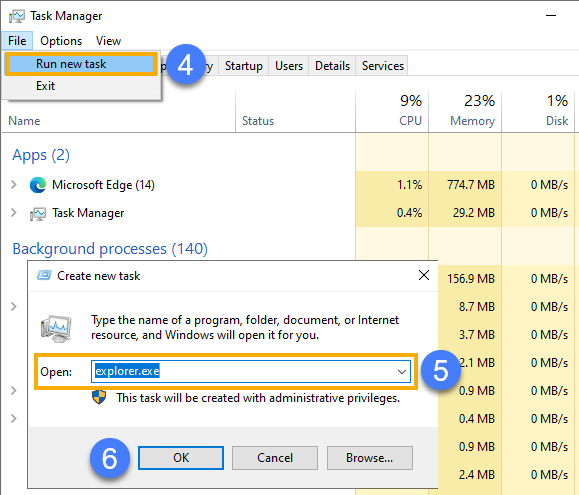The height and width of the screenshot is (495, 579).
Task: Click the administrative shield icon
Action: 99,398
